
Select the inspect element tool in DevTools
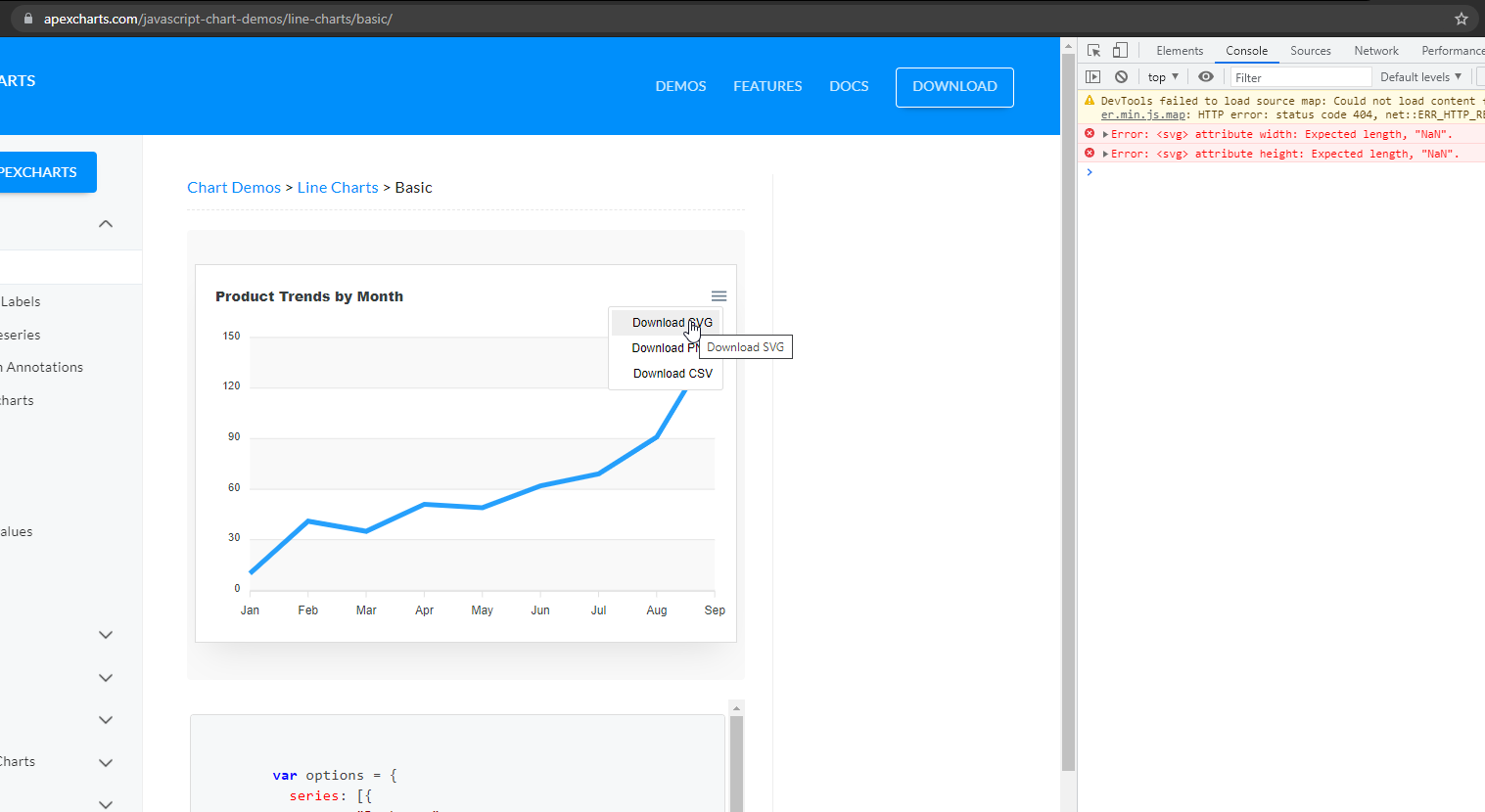click(x=1092, y=50)
